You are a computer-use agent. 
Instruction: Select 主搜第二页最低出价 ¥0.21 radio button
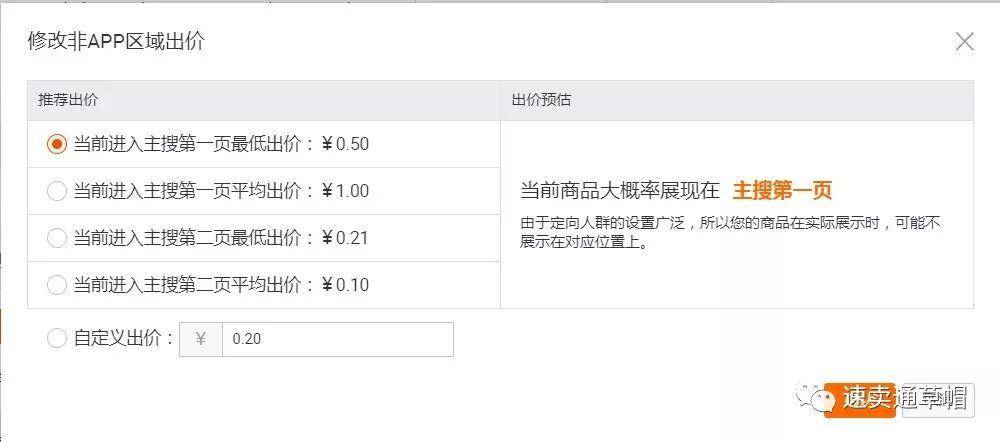point(57,239)
